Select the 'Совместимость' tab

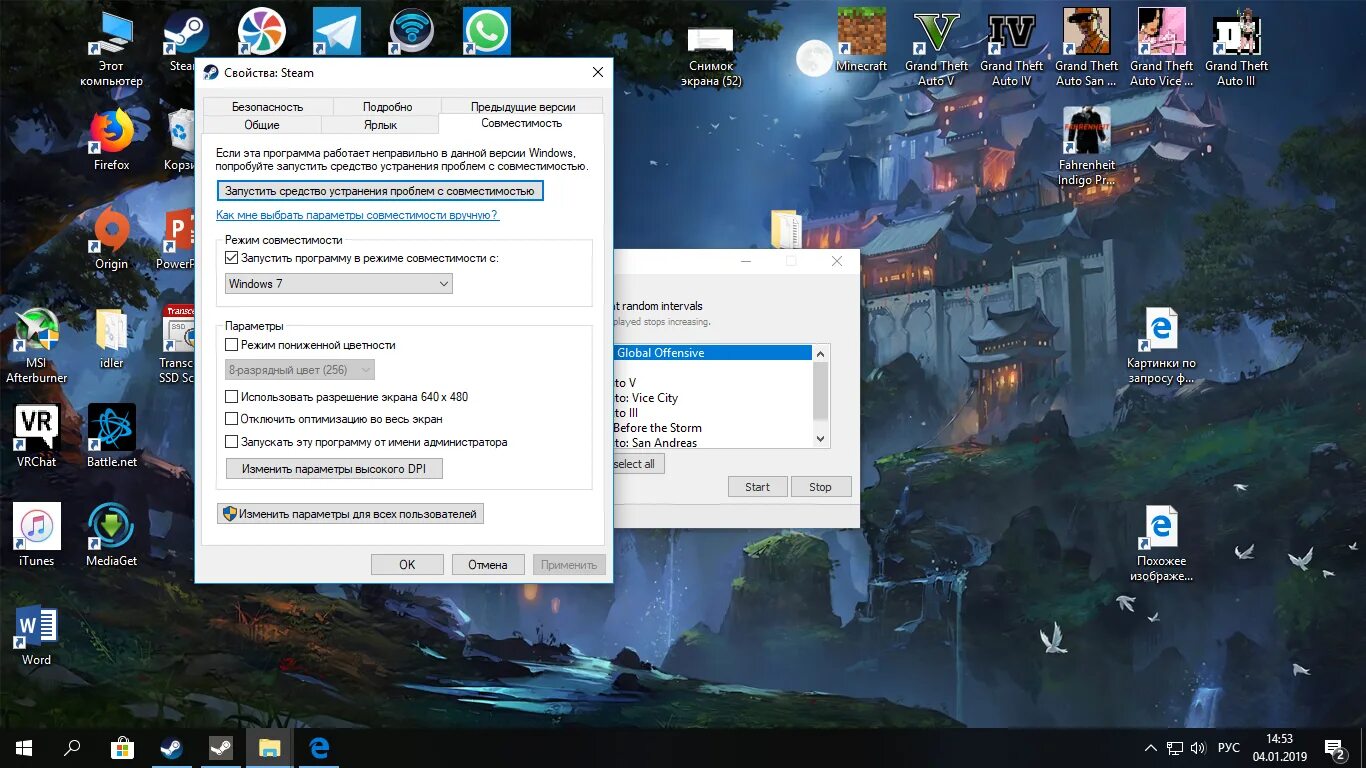[x=521, y=123]
